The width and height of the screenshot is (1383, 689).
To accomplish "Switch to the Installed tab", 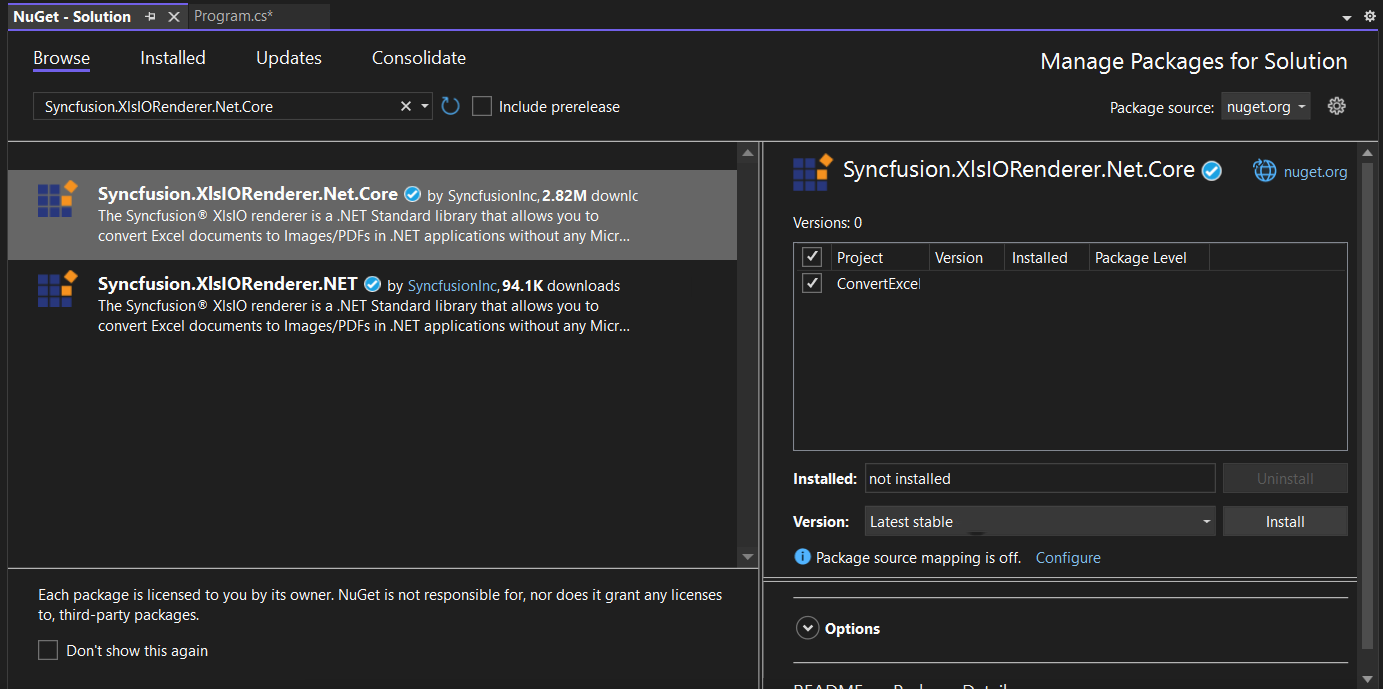I will (x=172, y=58).
